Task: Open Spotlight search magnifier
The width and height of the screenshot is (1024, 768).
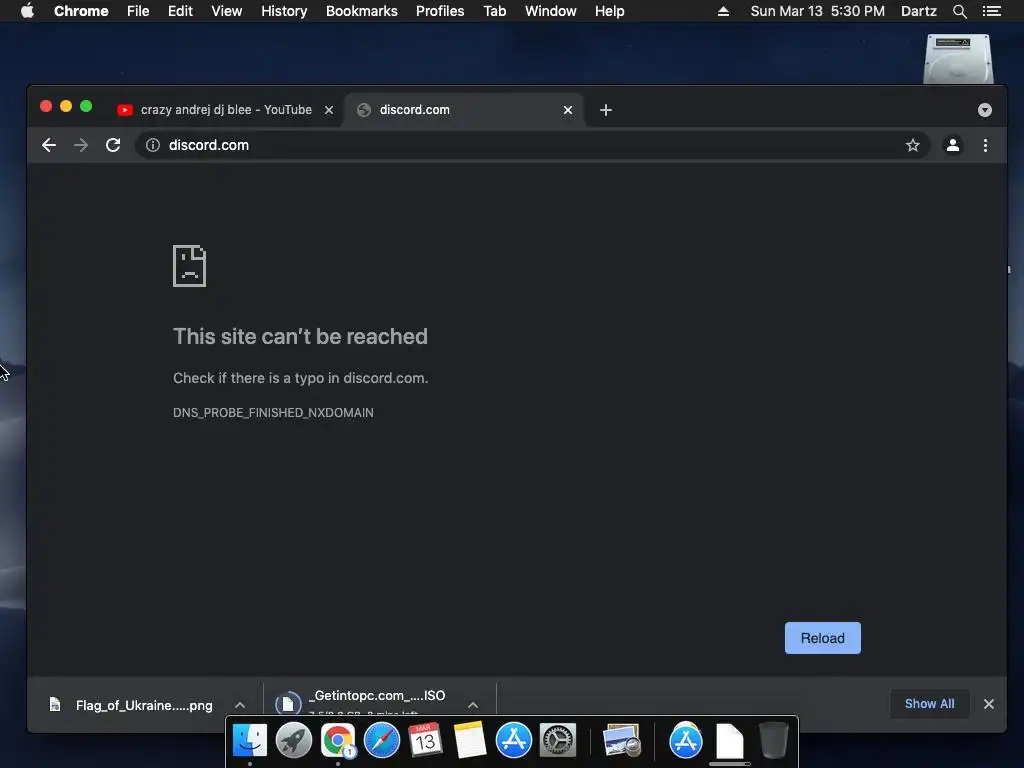Action: click(x=959, y=11)
